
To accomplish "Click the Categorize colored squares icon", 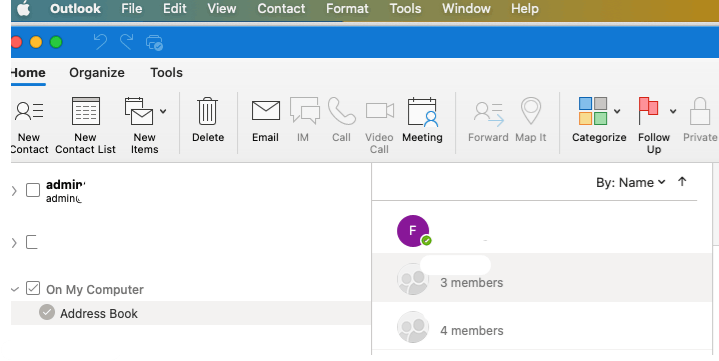I will pyautogui.click(x=593, y=111).
